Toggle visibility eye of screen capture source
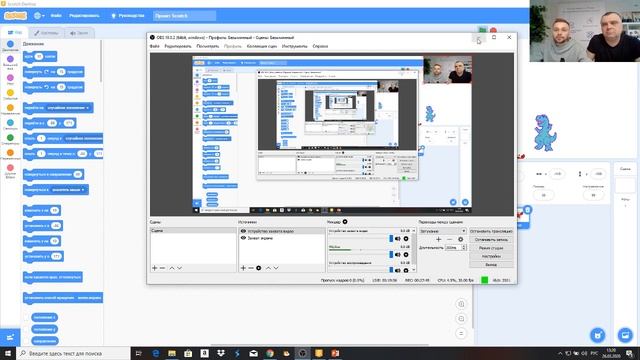640x360 pixels. click(x=243, y=238)
